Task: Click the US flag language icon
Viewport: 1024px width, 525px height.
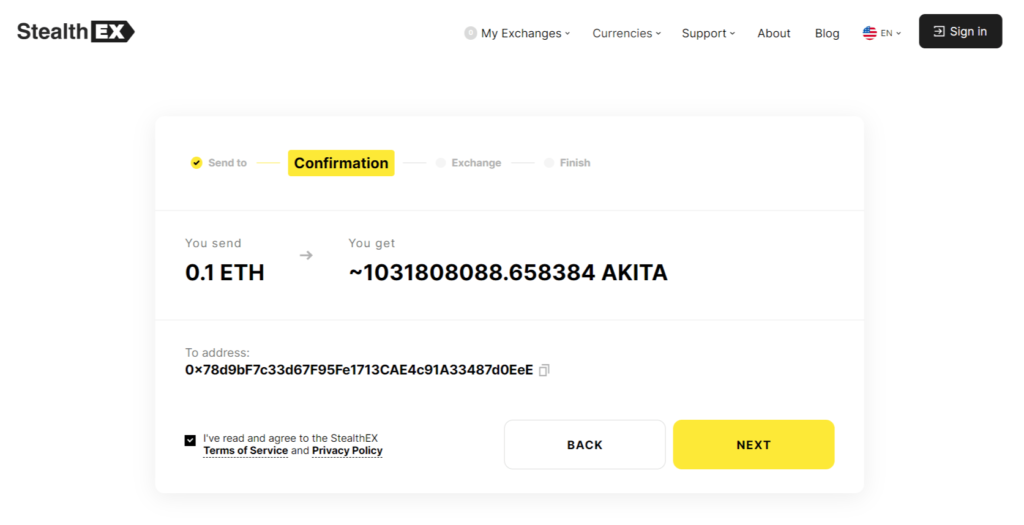Action: pyautogui.click(x=869, y=33)
